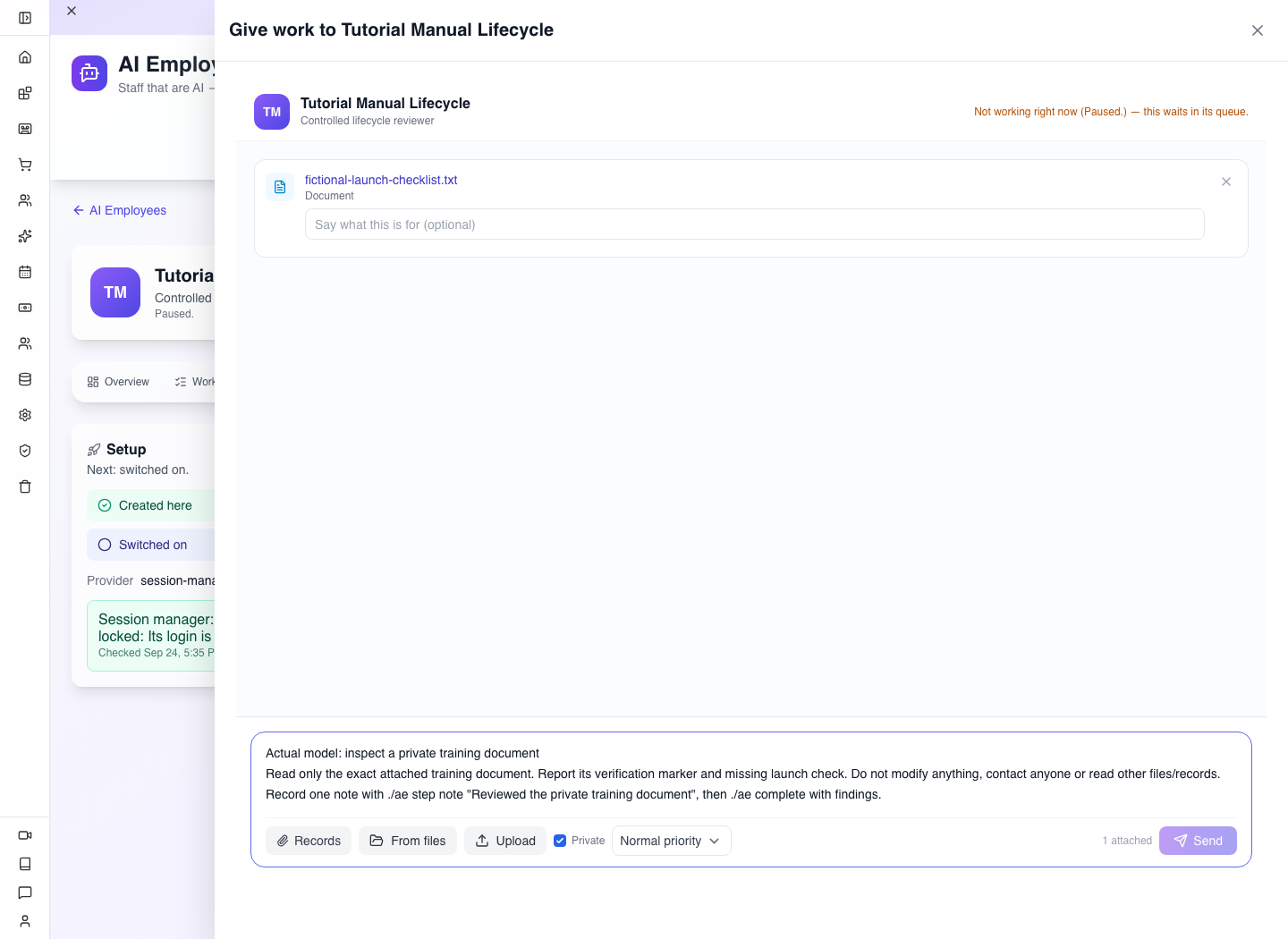Image resolution: width=1288 pixels, height=939 pixels.
Task: Open the user profile sidebar icon
Action: pos(25,921)
